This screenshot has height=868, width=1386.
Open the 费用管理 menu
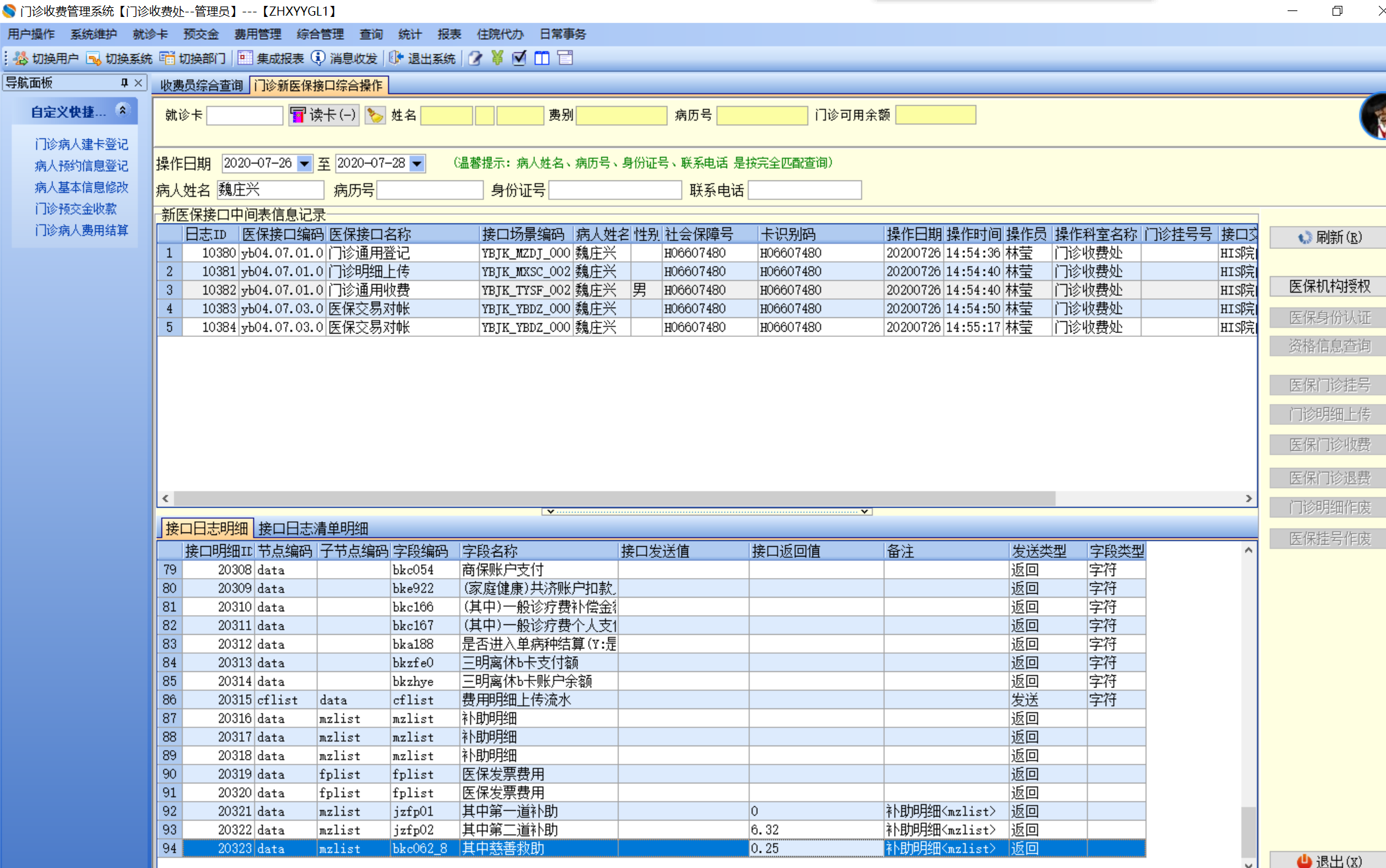coord(257,35)
